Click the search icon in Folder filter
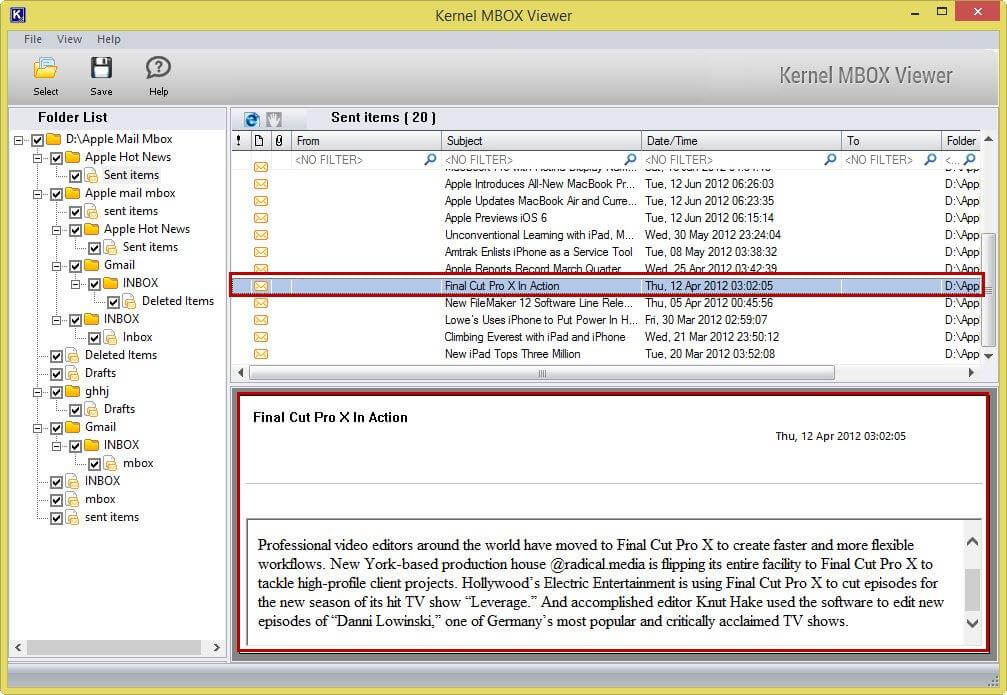The width and height of the screenshot is (1007, 695). pyautogui.click(x=970, y=159)
